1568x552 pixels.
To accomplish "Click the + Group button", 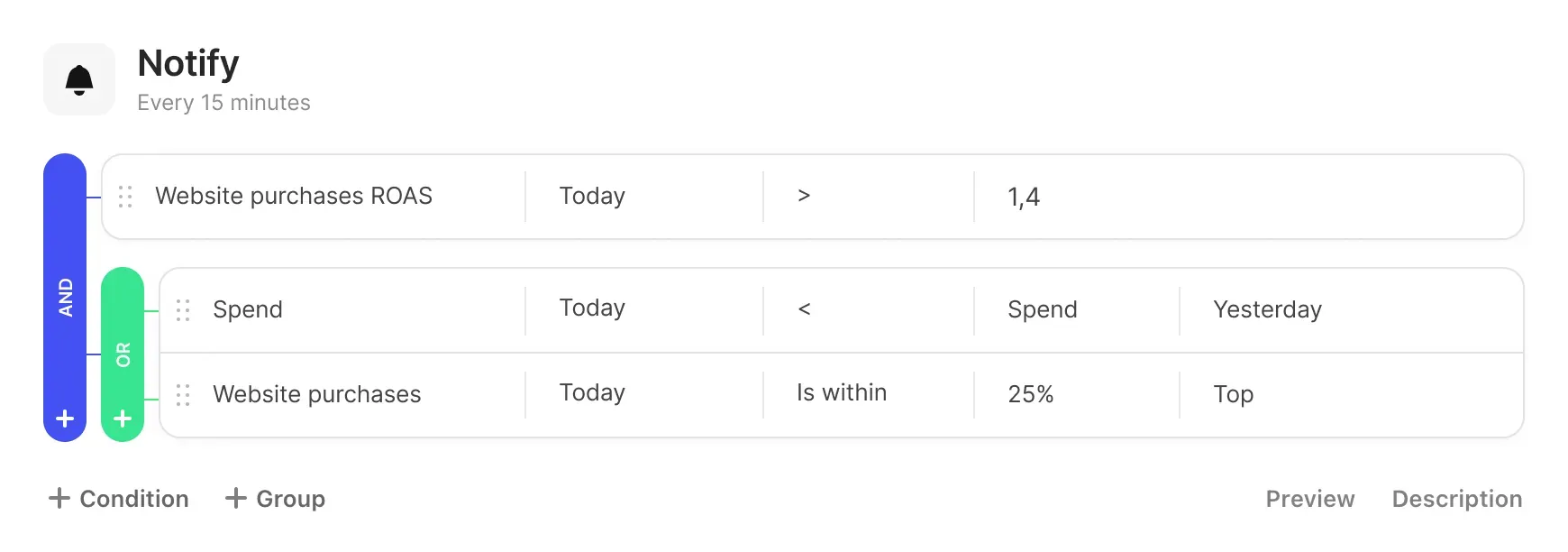I will [275, 499].
